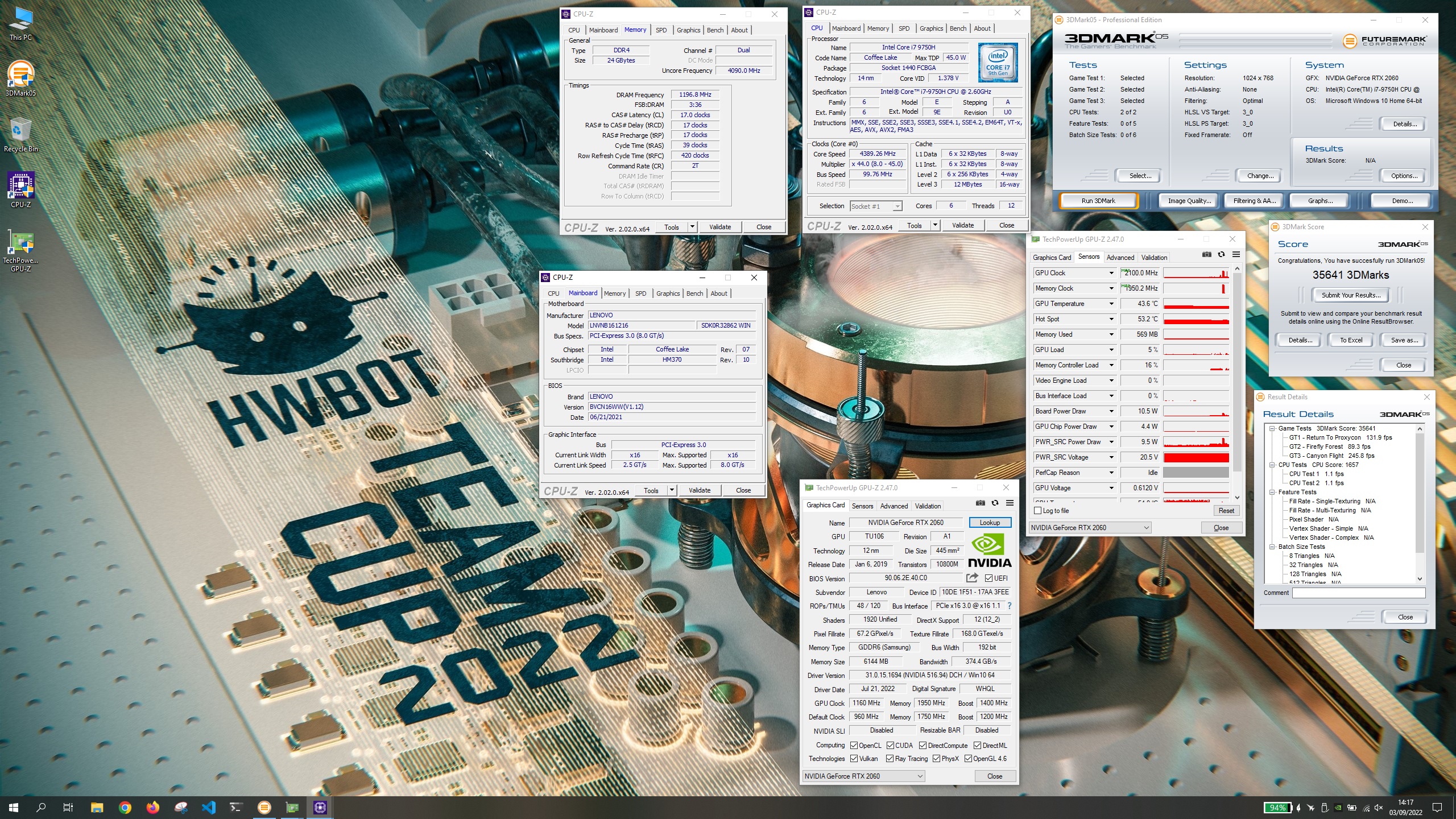Open the Windows Start menu
This screenshot has width=1456, height=819.
(14, 807)
